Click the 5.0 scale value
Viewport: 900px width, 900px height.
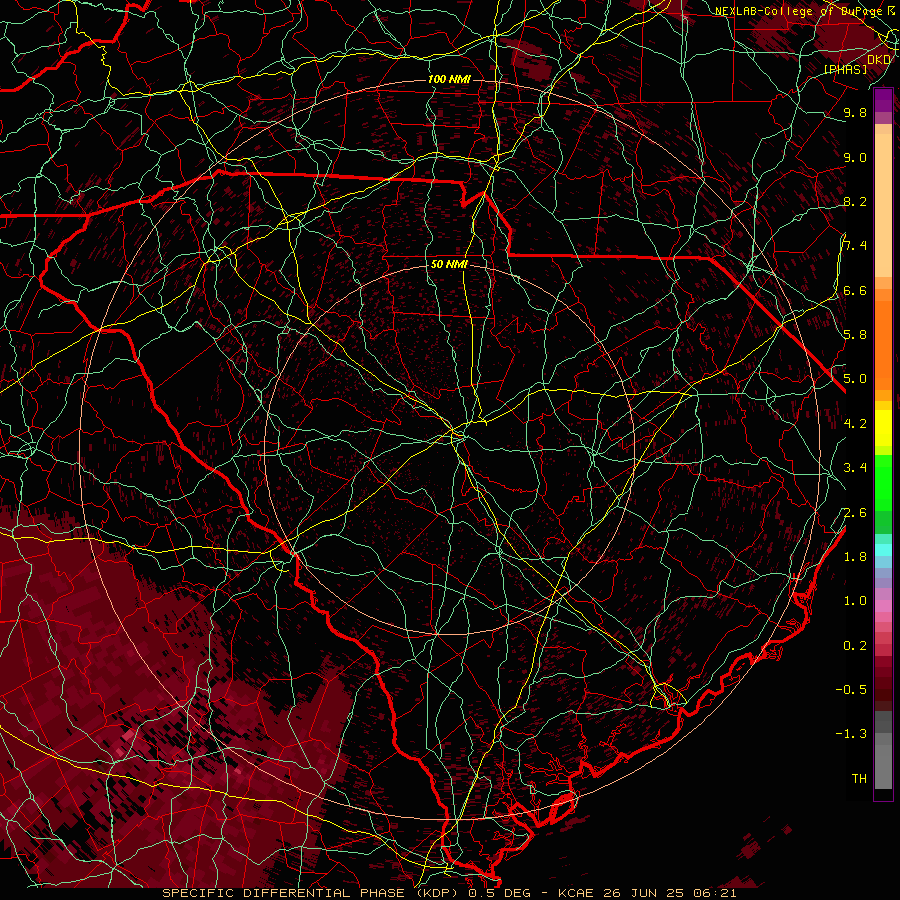click(x=855, y=379)
